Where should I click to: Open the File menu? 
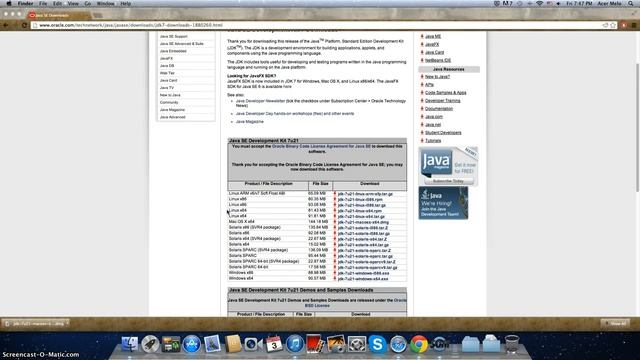tap(43, 3)
